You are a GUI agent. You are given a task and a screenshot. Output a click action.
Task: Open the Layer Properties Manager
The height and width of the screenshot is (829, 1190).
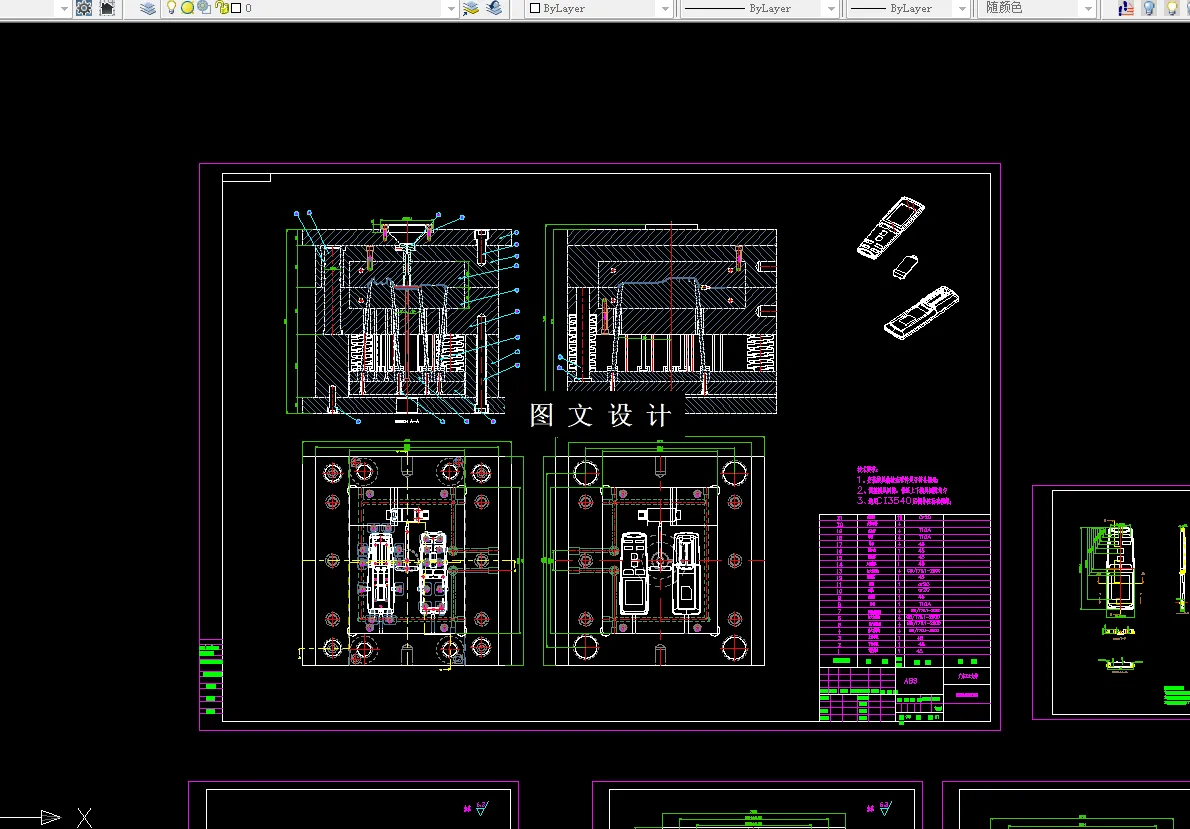point(148,8)
